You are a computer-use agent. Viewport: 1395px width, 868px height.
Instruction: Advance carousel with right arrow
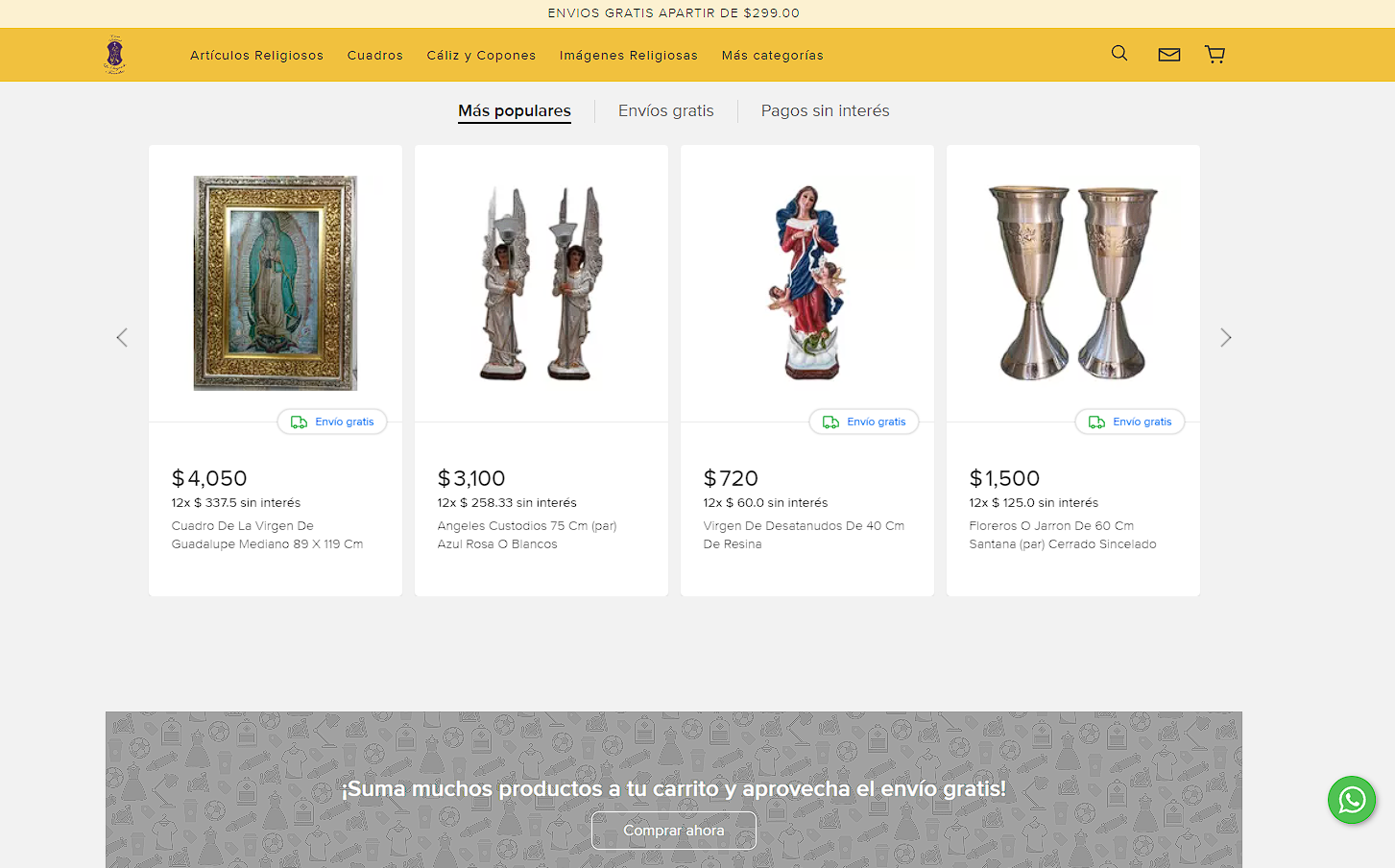[x=1225, y=338]
